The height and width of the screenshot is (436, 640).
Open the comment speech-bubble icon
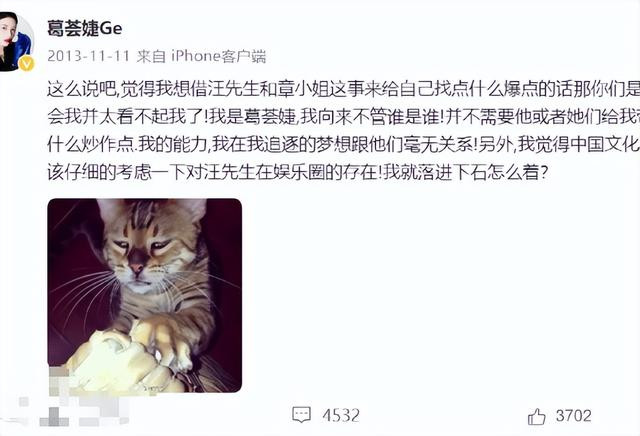pos(302,415)
